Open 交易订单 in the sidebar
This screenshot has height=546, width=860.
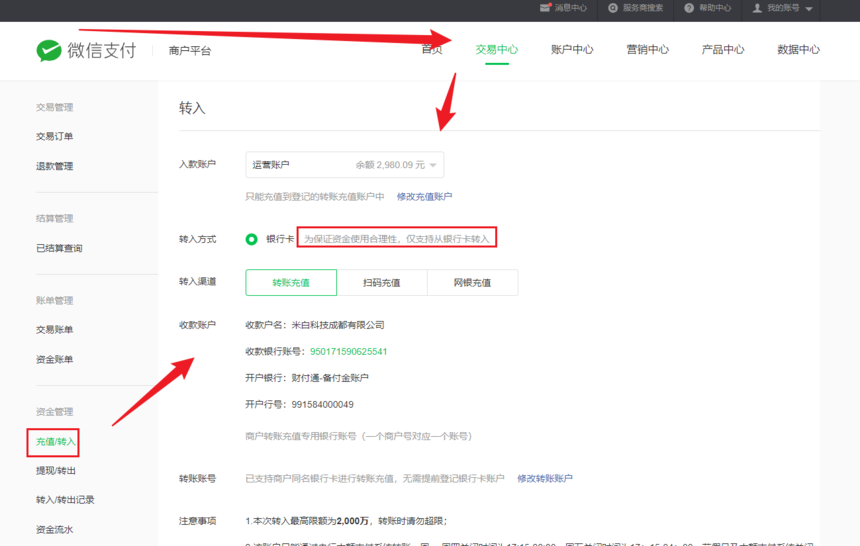pyautogui.click(x=54, y=136)
